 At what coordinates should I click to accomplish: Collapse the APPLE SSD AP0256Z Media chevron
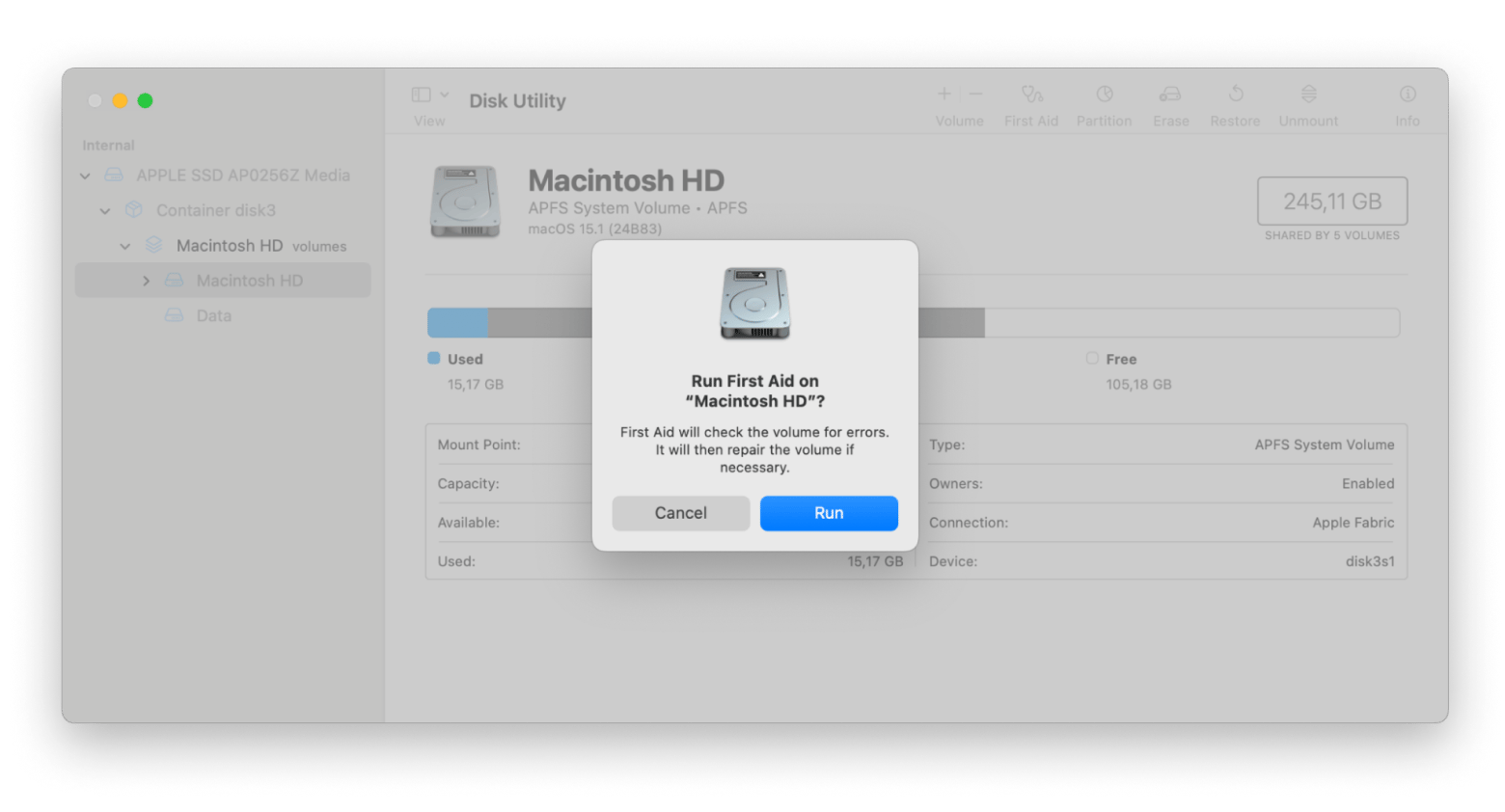coord(85,176)
